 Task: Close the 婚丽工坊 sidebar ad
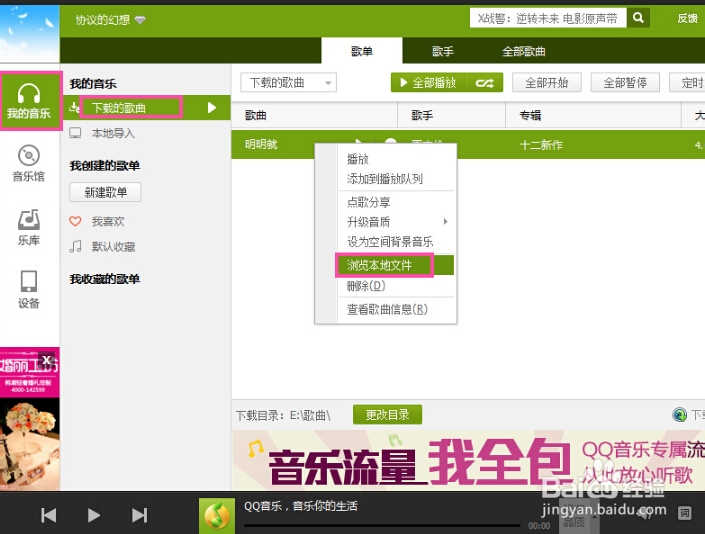46,360
